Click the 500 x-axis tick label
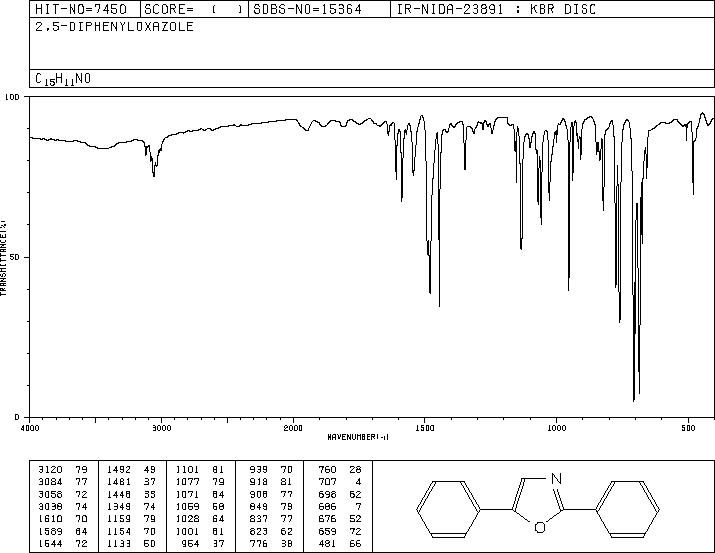Screen dimensions: 715x553 click(x=689, y=428)
